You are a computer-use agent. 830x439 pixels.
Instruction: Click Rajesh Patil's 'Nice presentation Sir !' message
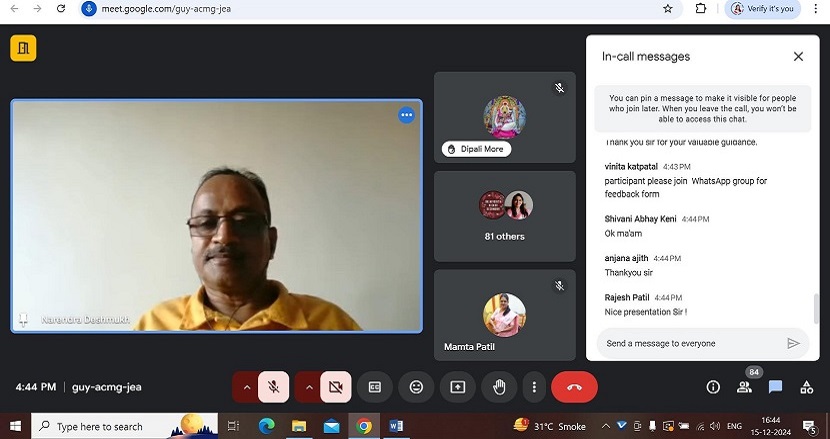coord(646,312)
